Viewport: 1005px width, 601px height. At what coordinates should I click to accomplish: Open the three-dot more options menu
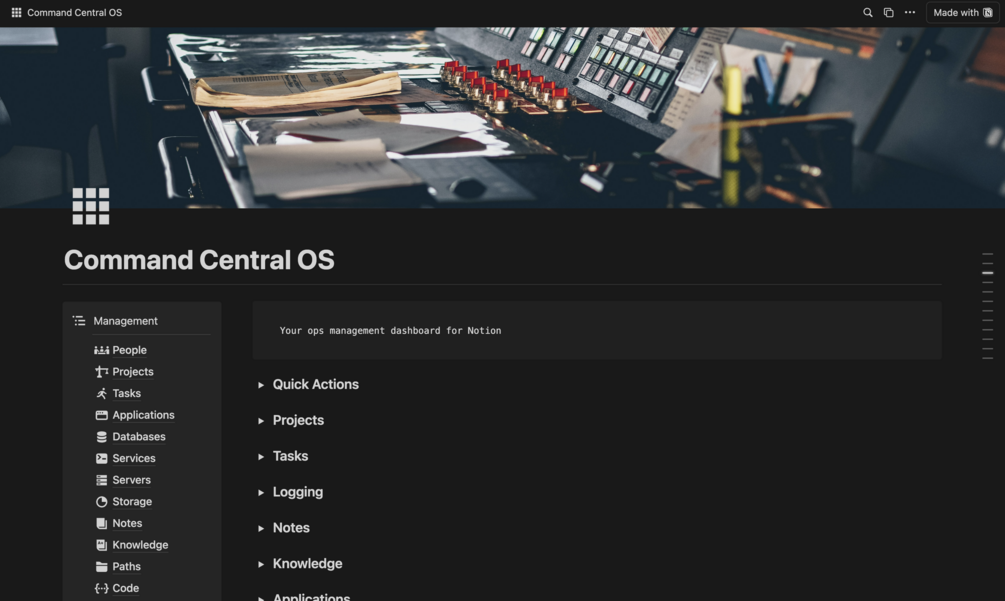click(909, 12)
